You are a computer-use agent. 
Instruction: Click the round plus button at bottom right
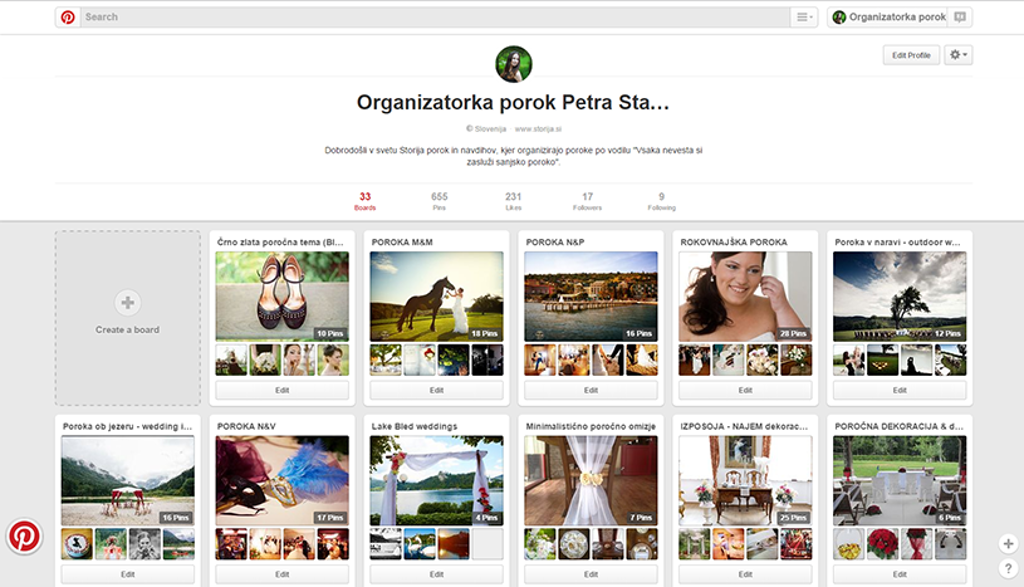pos(1008,543)
